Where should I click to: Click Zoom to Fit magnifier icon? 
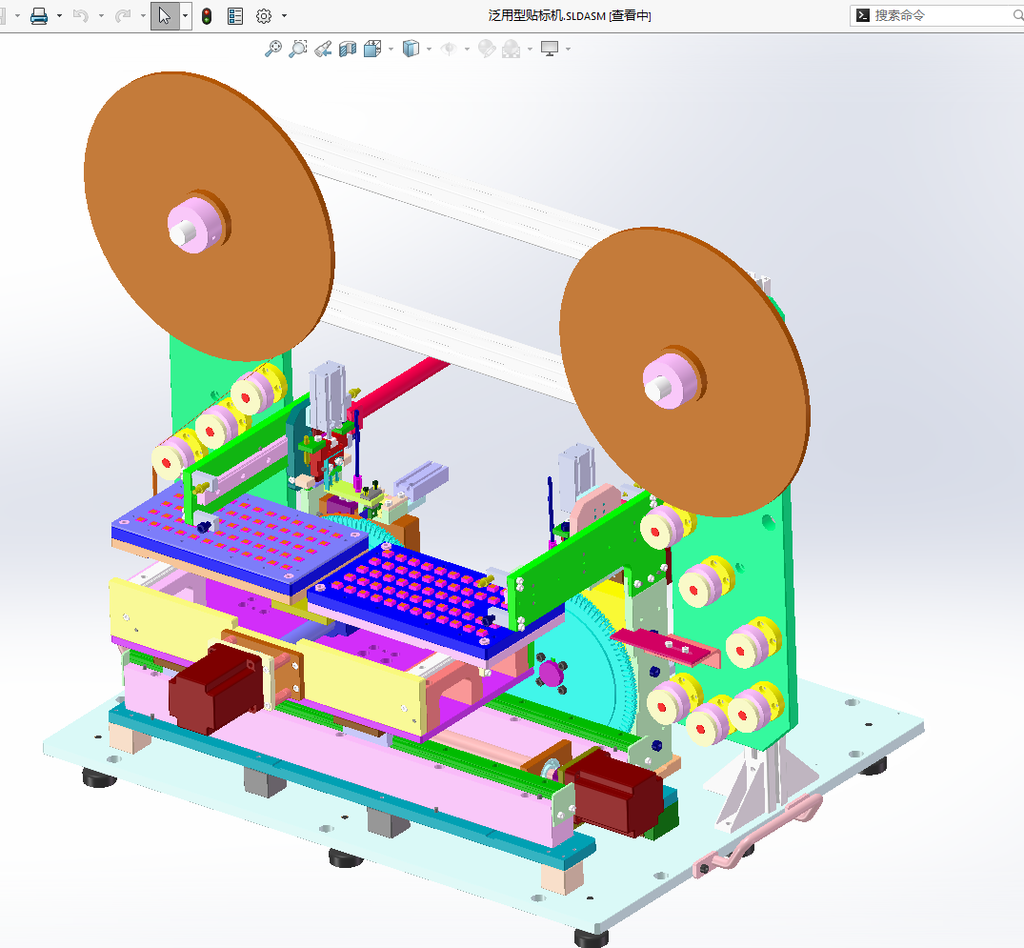tap(273, 49)
